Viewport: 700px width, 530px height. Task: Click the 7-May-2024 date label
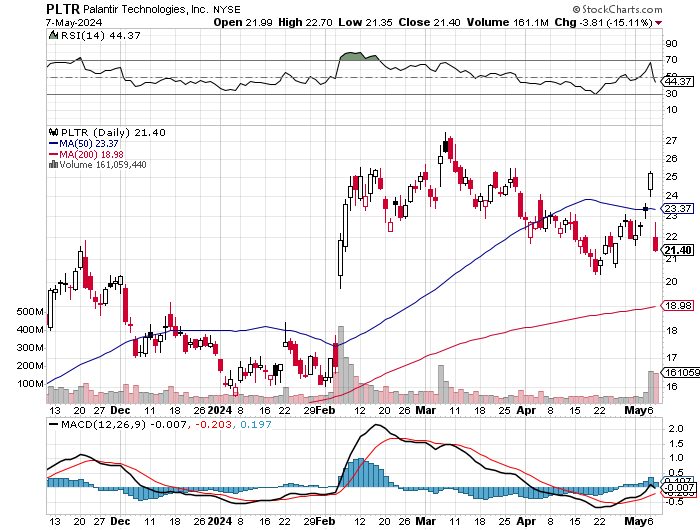[74, 22]
